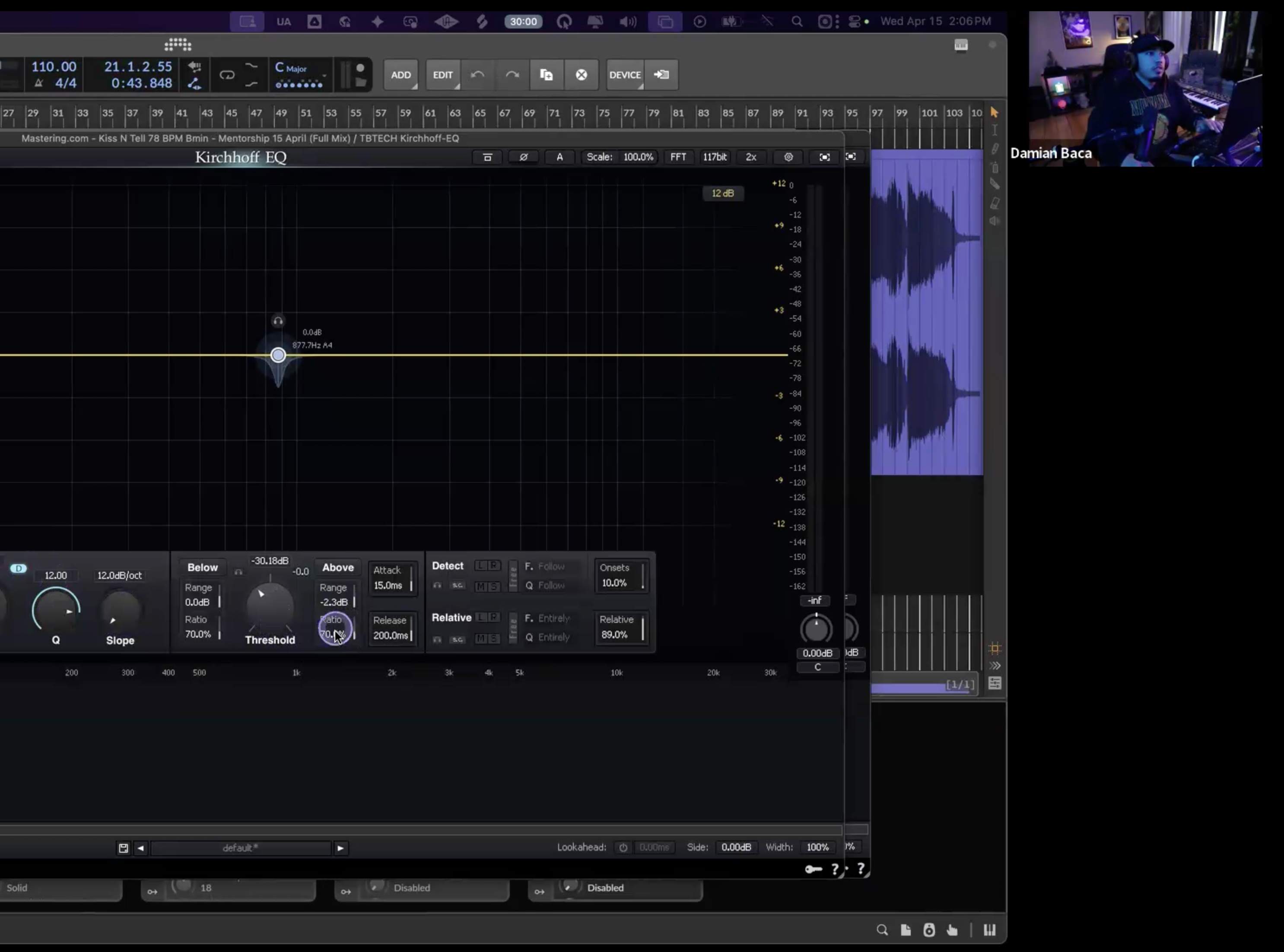Image resolution: width=1284 pixels, height=952 pixels.
Task: Open the file browser page icon in bottom bar
Action: point(906,930)
